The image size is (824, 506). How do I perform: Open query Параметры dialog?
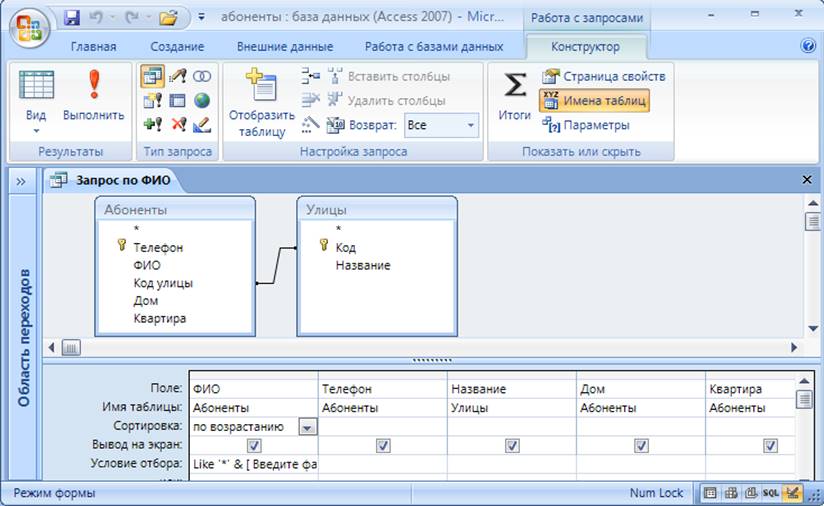pos(585,125)
